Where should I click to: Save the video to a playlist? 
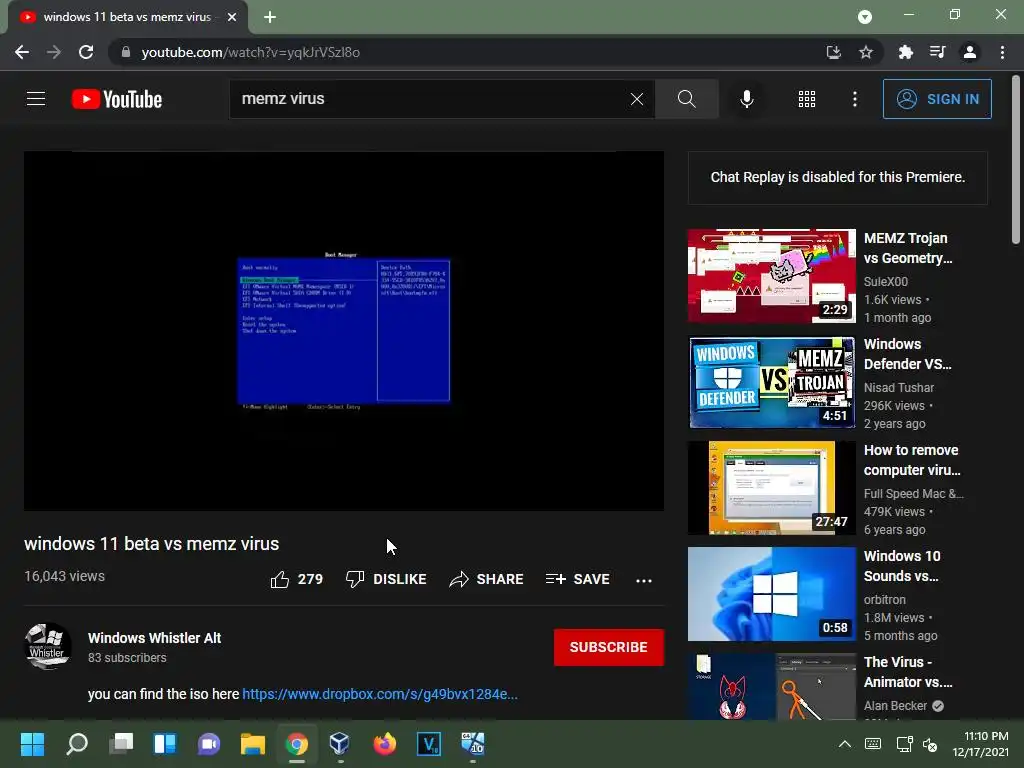click(x=578, y=579)
